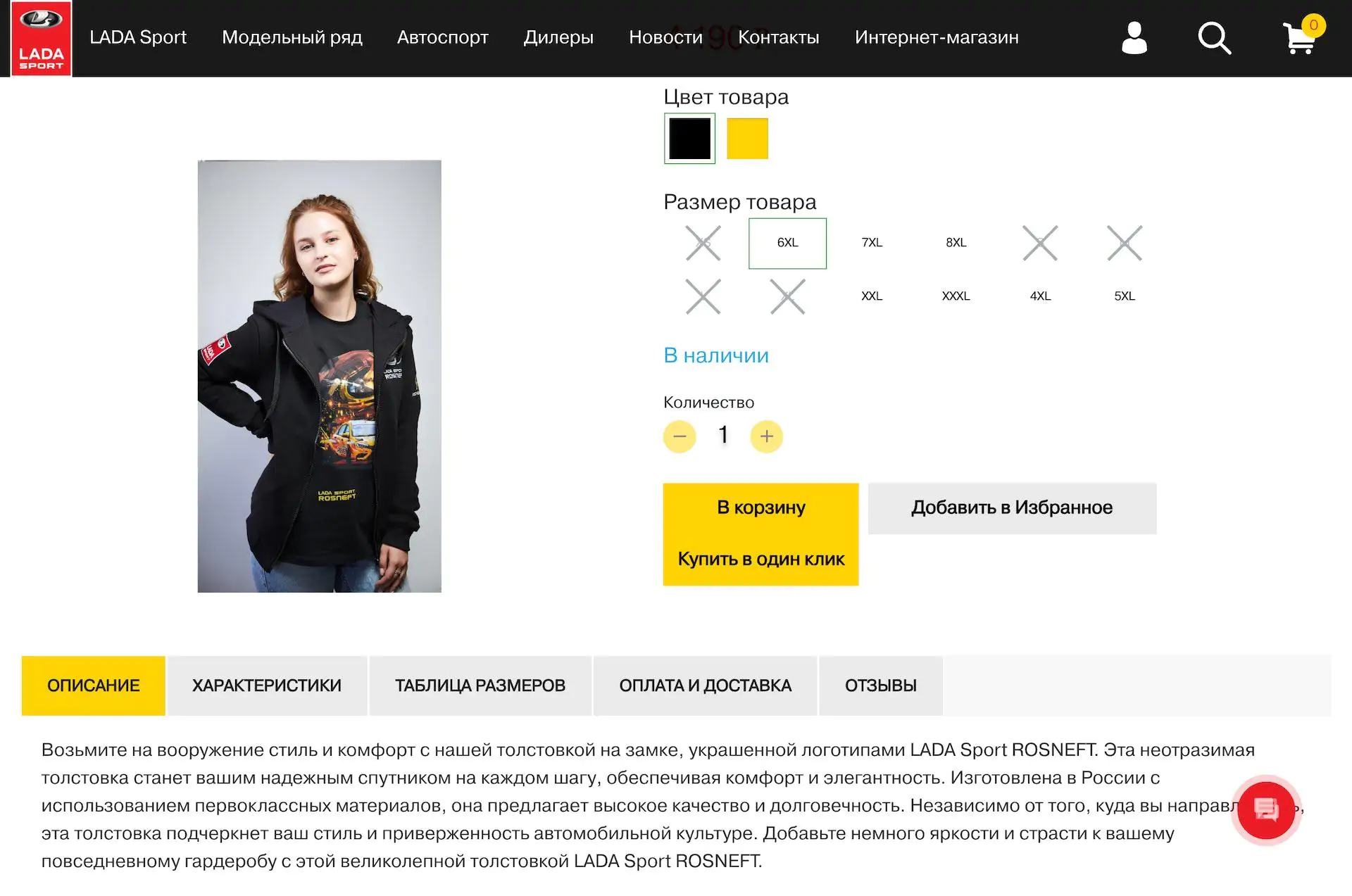Open the search magnifier icon
This screenshot has height=896, width=1352.
[1215, 38]
